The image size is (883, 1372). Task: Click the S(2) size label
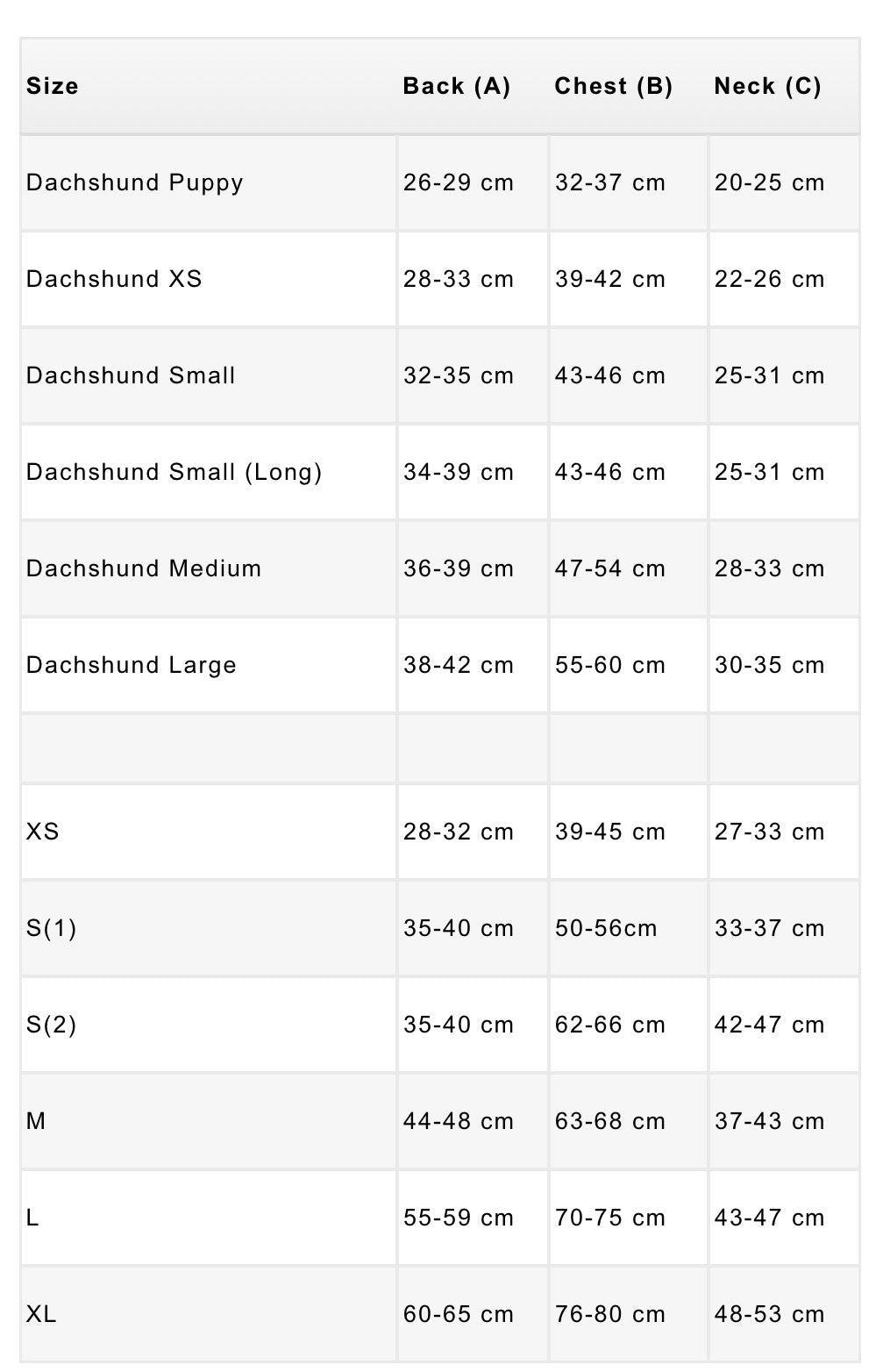51,1025
